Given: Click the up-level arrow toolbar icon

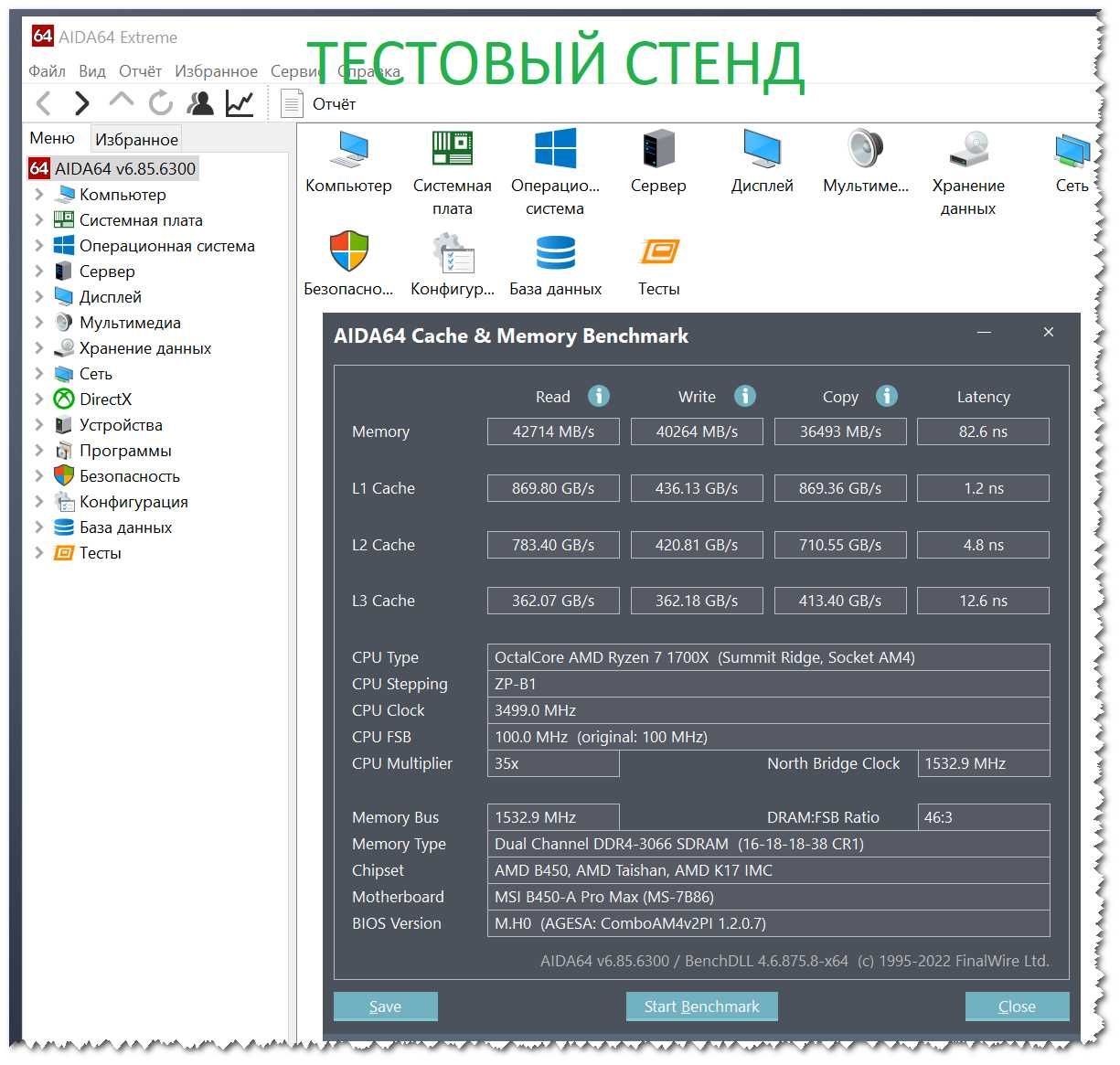Looking at the screenshot, I should (x=121, y=101).
